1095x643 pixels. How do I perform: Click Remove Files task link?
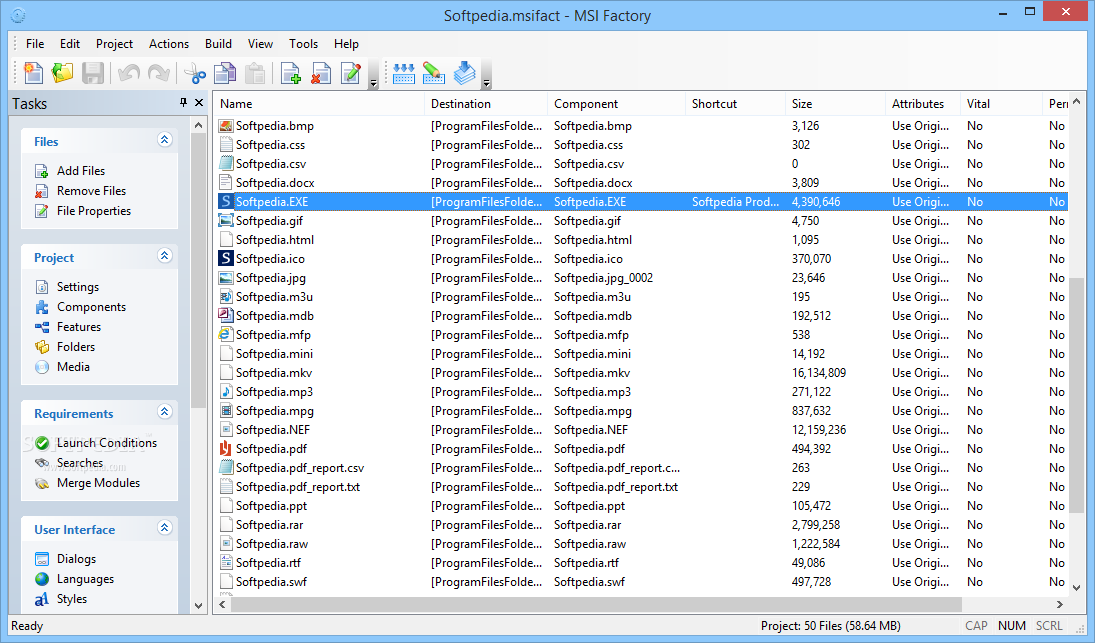click(x=91, y=191)
